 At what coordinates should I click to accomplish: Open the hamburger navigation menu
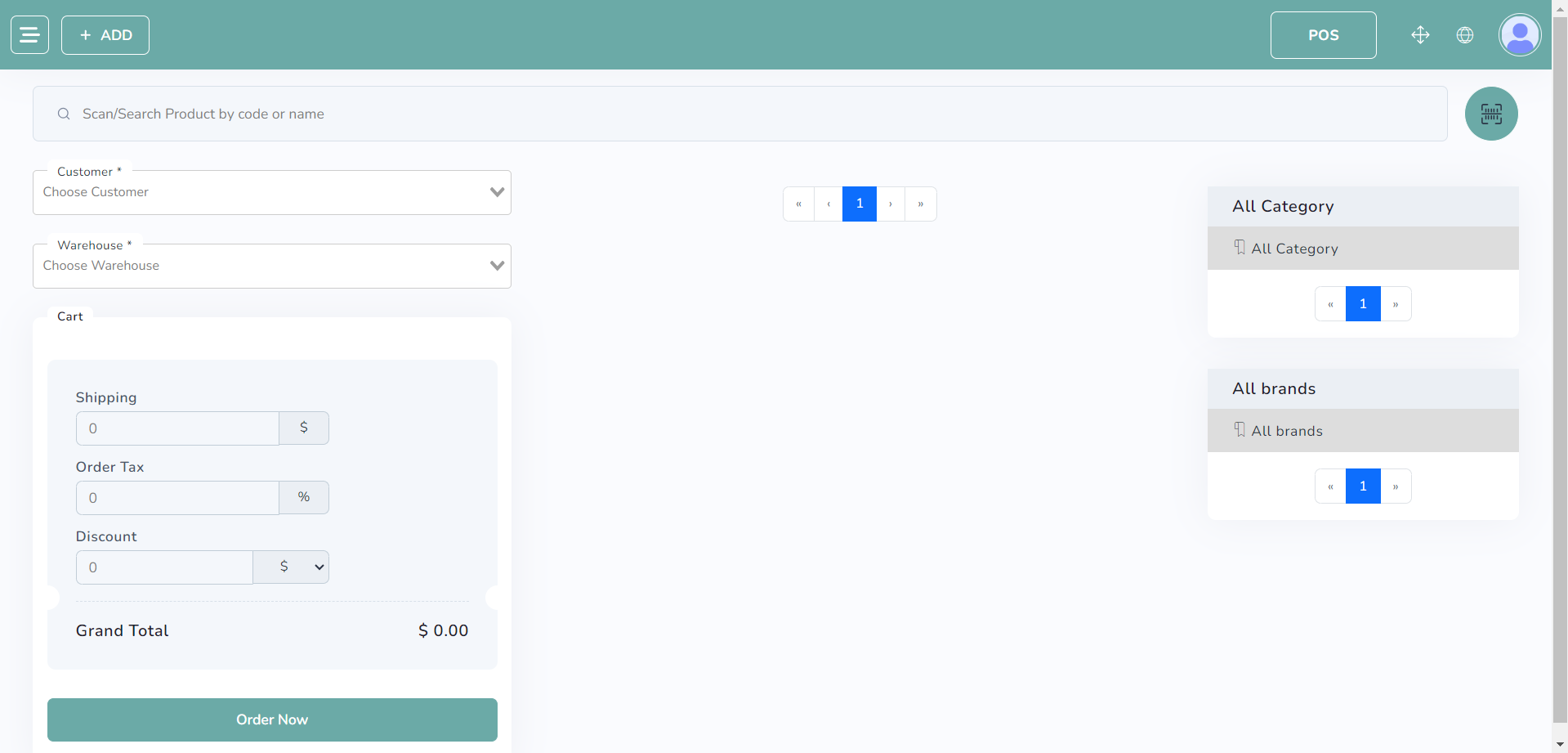point(28,34)
